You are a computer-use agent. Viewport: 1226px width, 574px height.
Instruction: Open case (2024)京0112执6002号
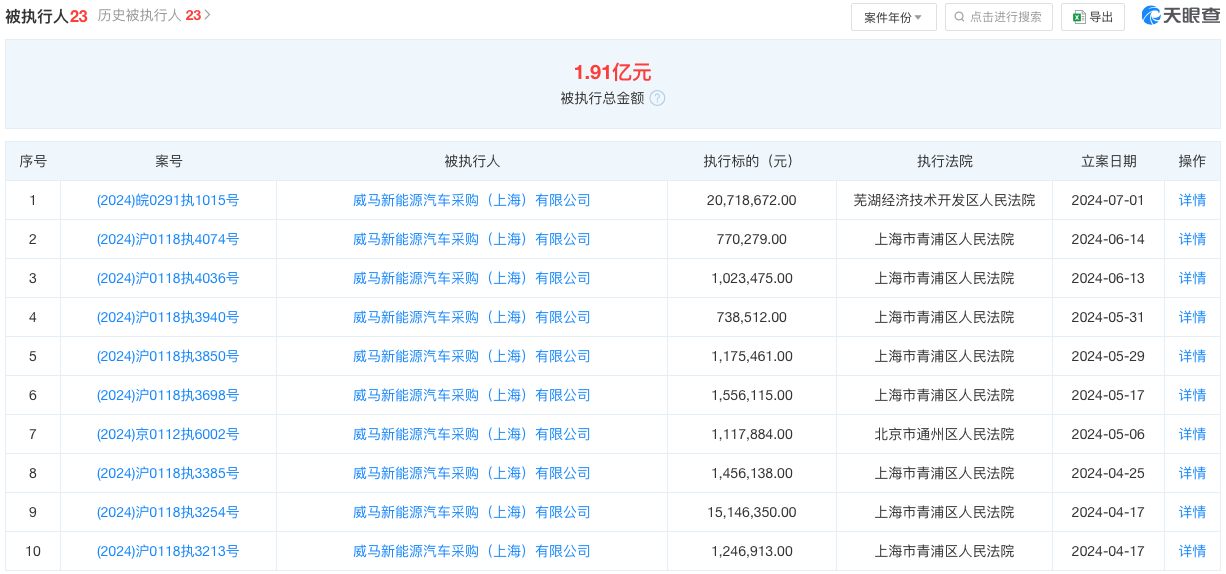tap(168, 434)
